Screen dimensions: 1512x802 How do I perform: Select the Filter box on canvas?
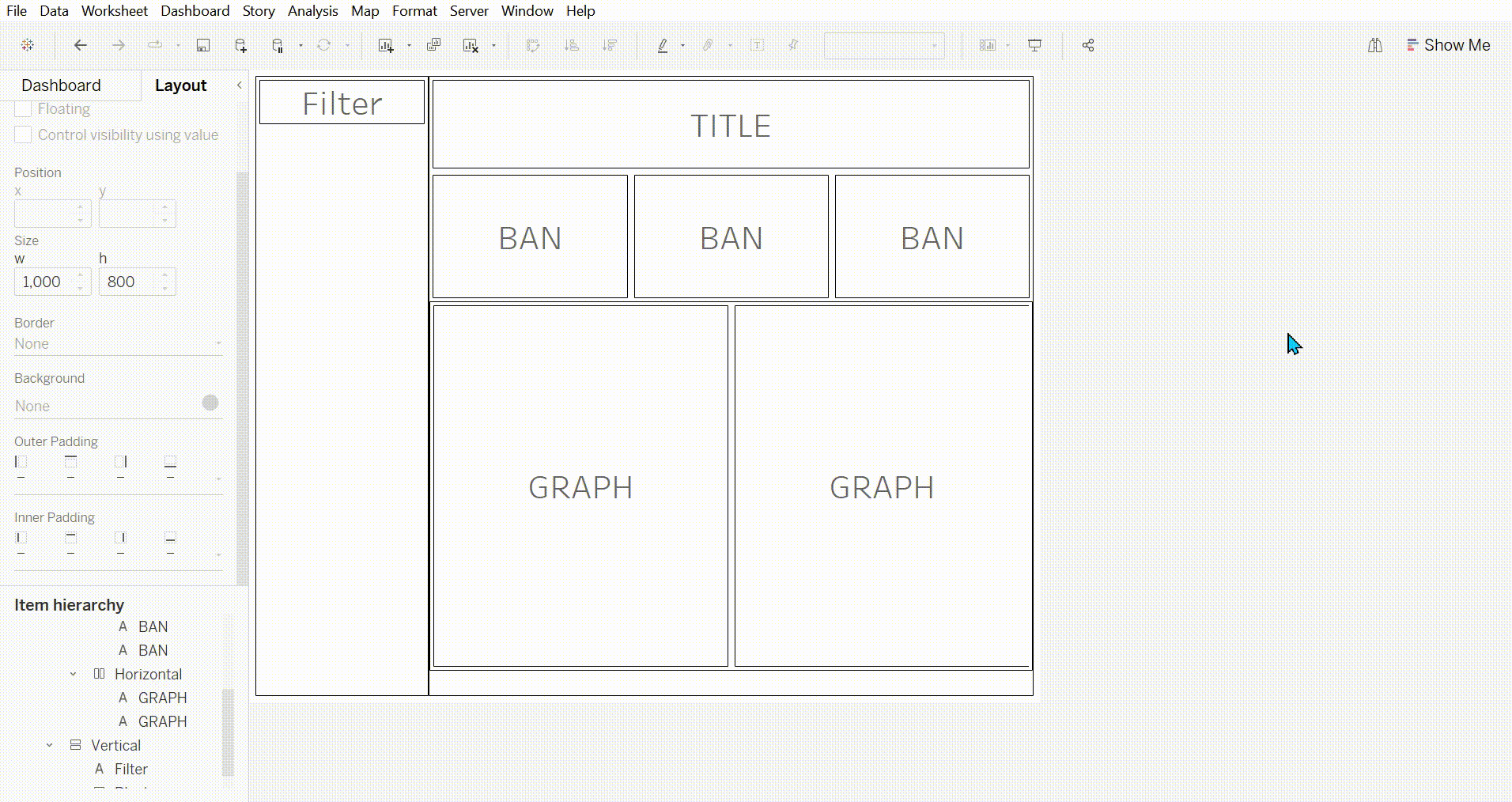pos(342,102)
